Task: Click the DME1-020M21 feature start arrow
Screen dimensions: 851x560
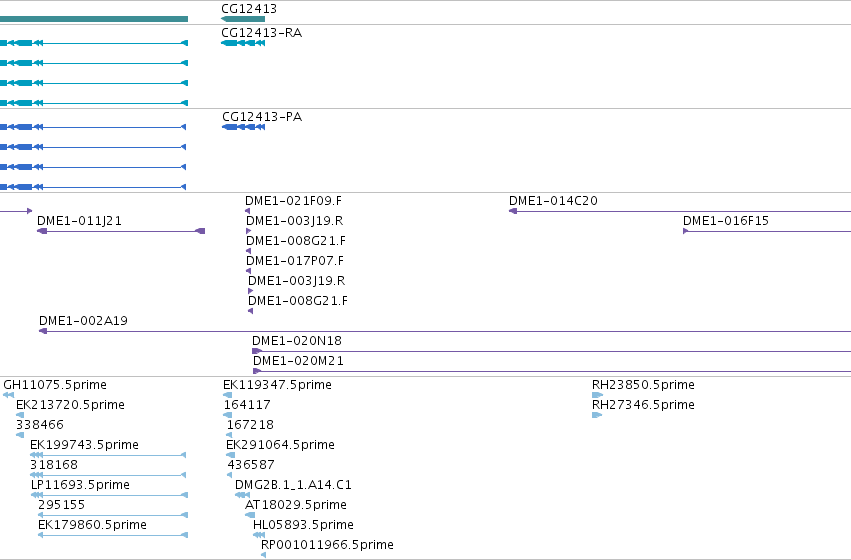Action: (257, 371)
